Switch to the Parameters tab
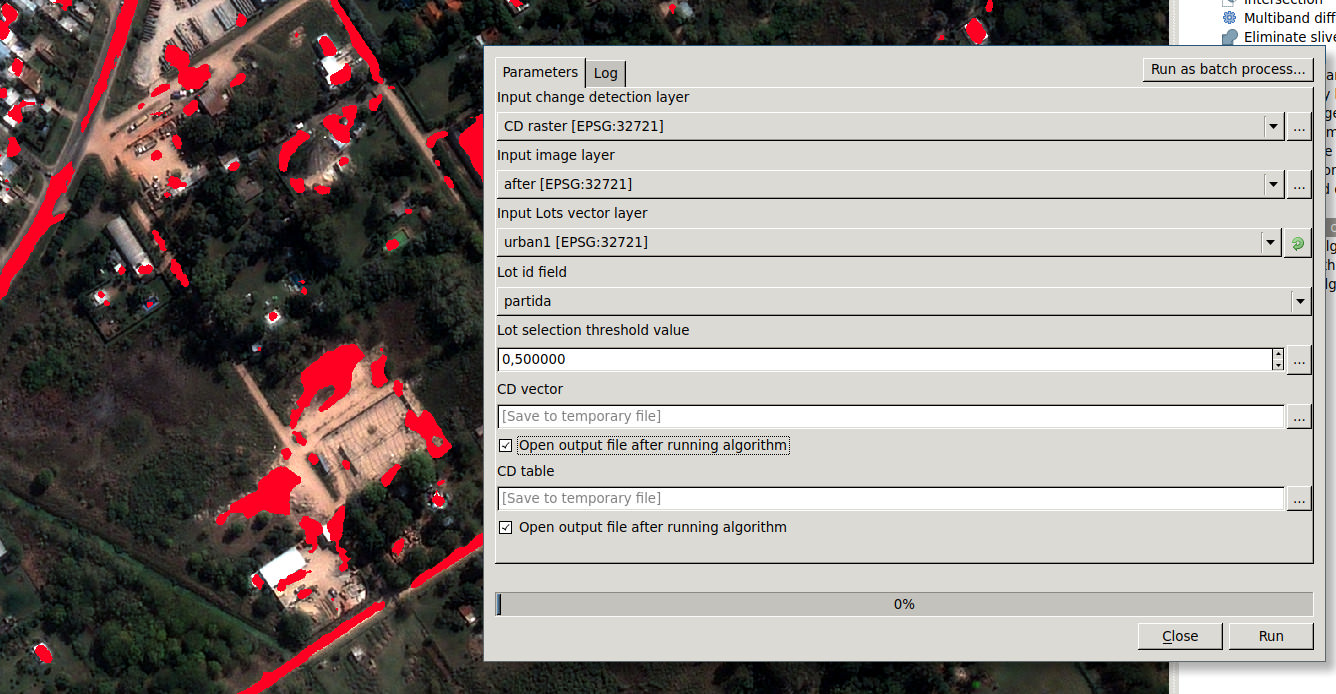Image resolution: width=1336 pixels, height=694 pixels. pyautogui.click(x=540, y=72)
